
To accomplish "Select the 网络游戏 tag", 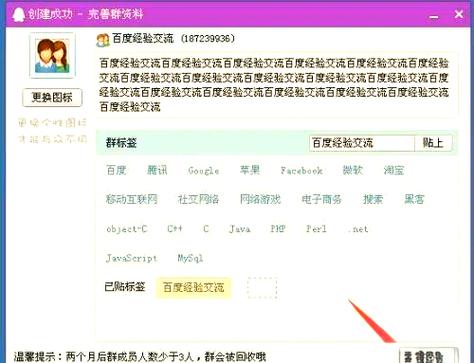I will (x=260, y=199).
